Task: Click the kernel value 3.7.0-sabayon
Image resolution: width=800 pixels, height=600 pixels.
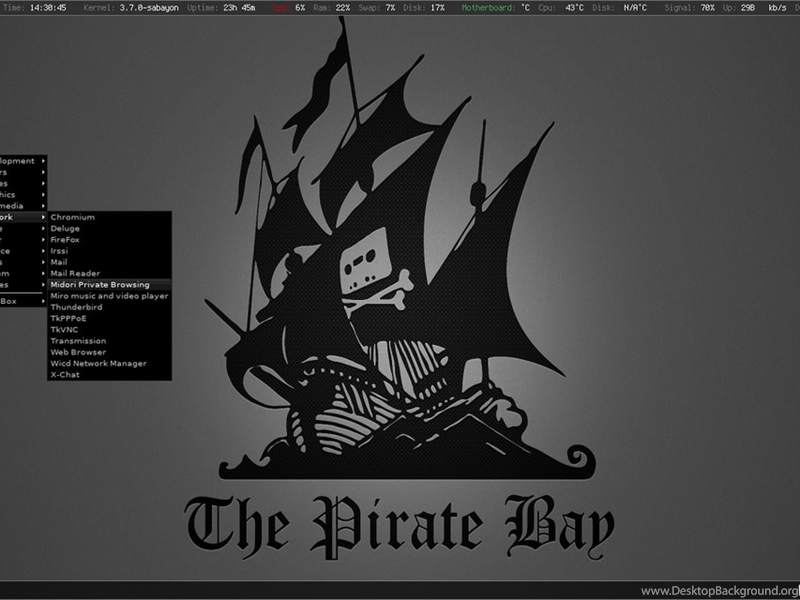Action: (149, 8)
